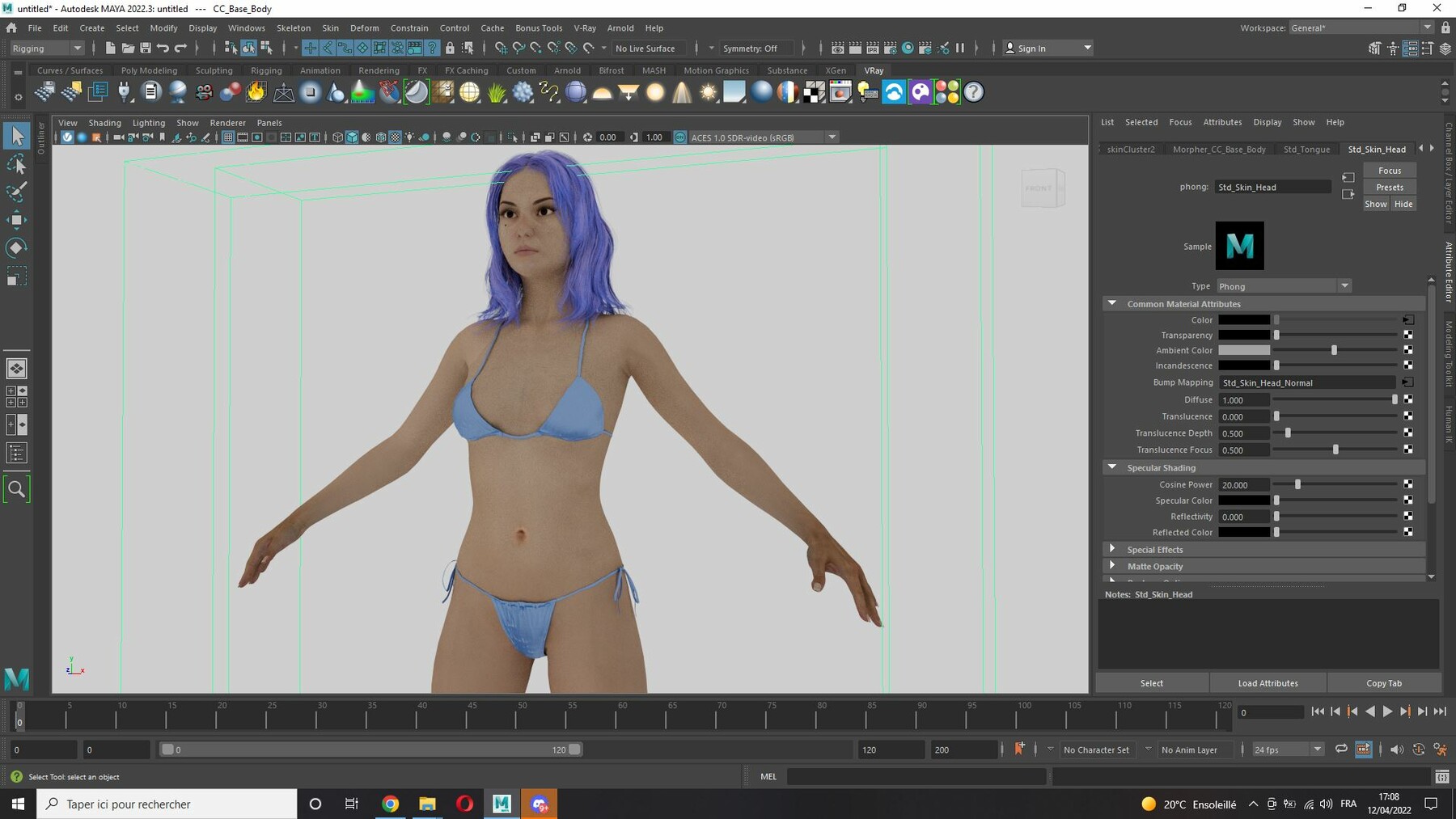The height and width of the screenshot is (819, 1456).
Task: Open Maya from the Windows taskbar
Action: coord(502,804)
